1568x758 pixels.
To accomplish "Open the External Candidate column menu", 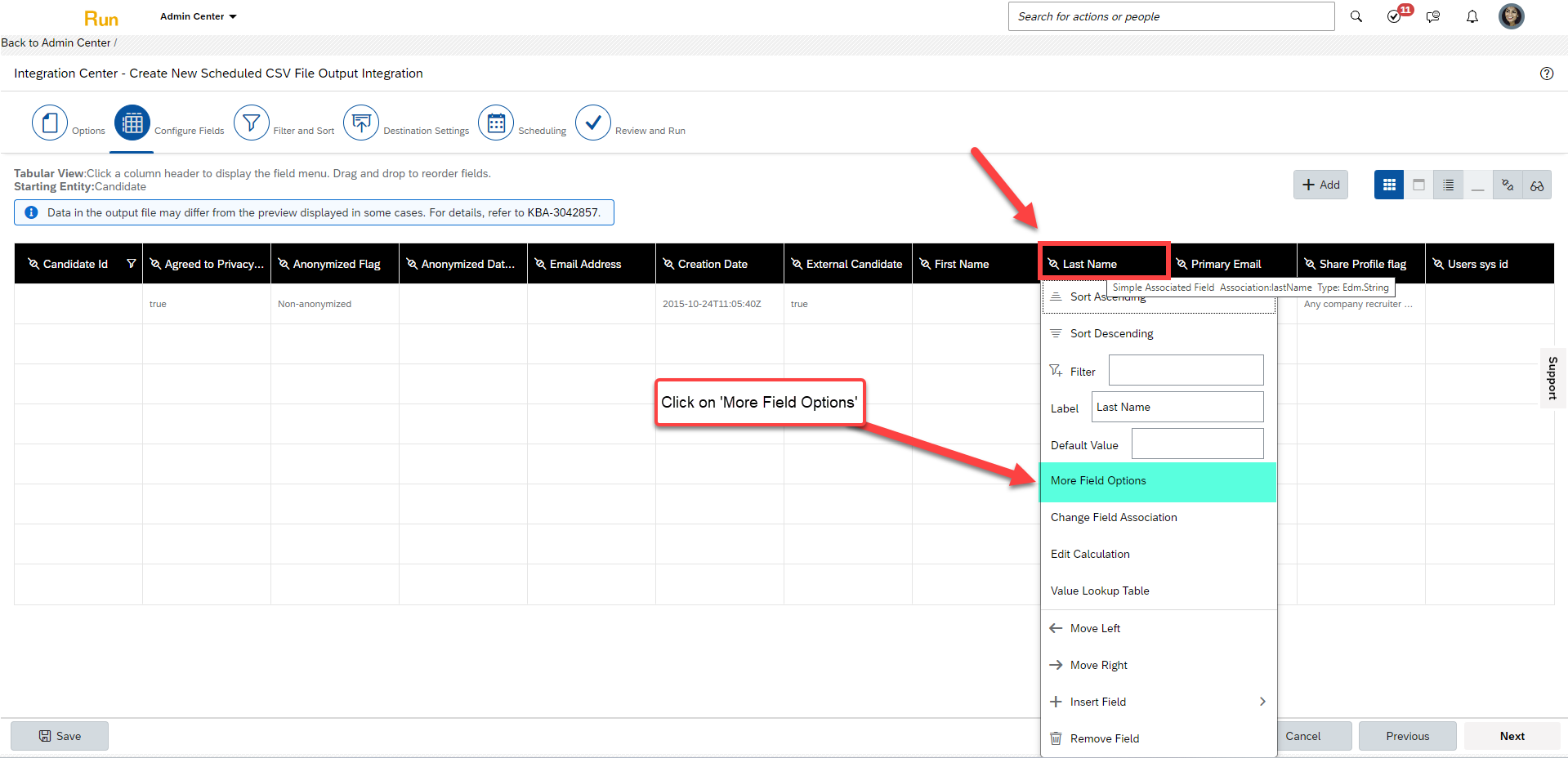I will click(848, 264).
